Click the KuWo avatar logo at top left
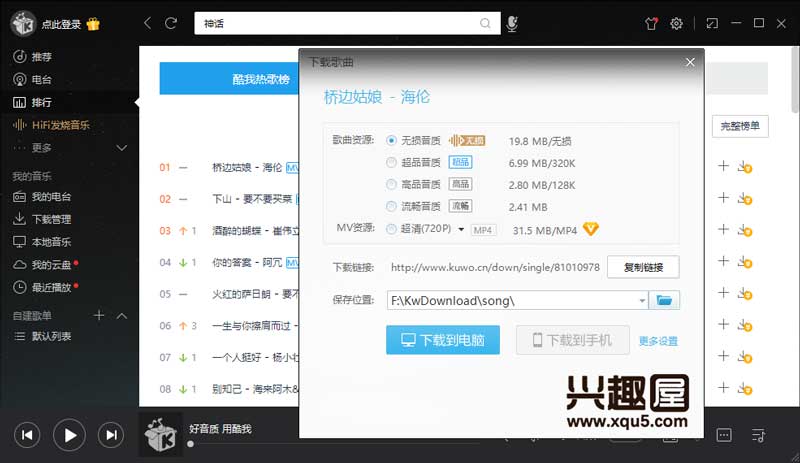The height and width of the screenshot is (463, 800). tap(23, 23)
